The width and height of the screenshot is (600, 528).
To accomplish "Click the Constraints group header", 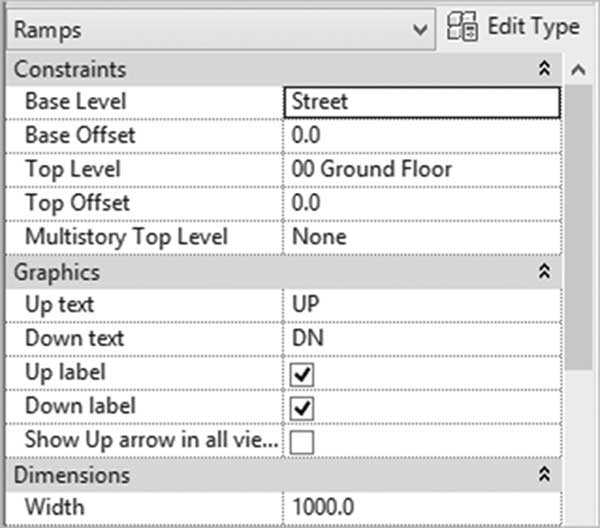I will (284, 69).
